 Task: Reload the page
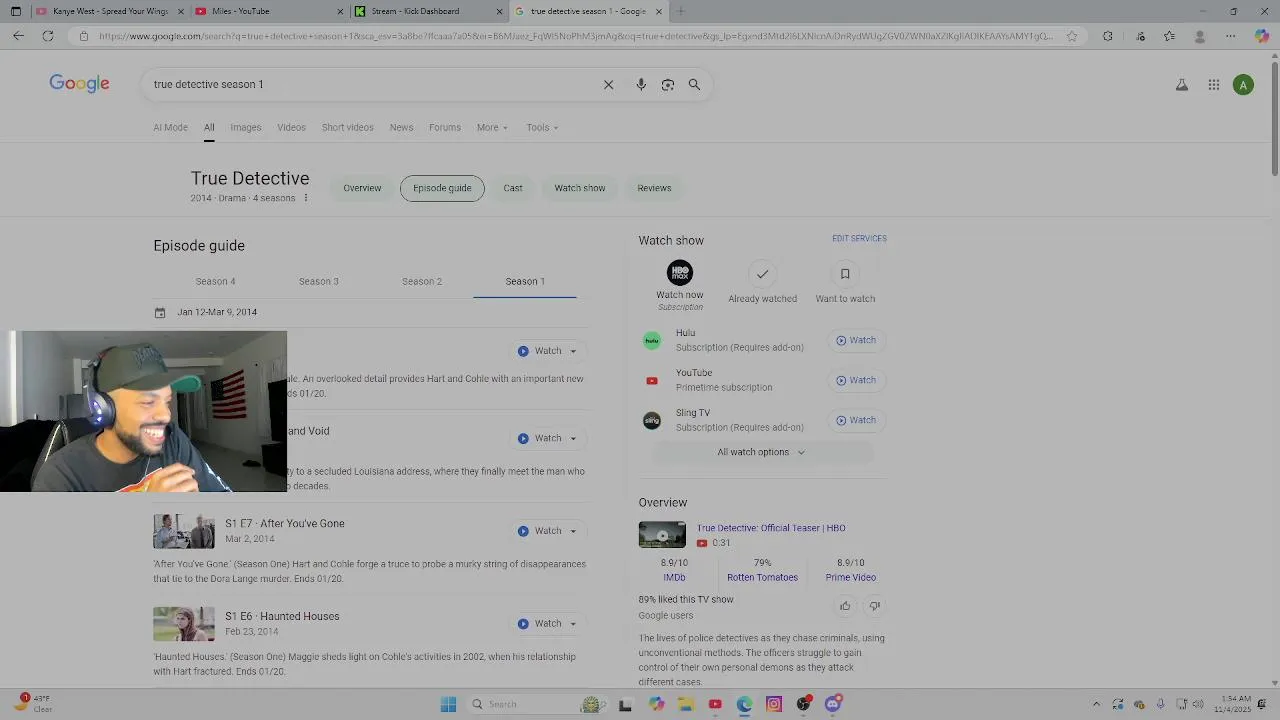click(x=47, y=36)
